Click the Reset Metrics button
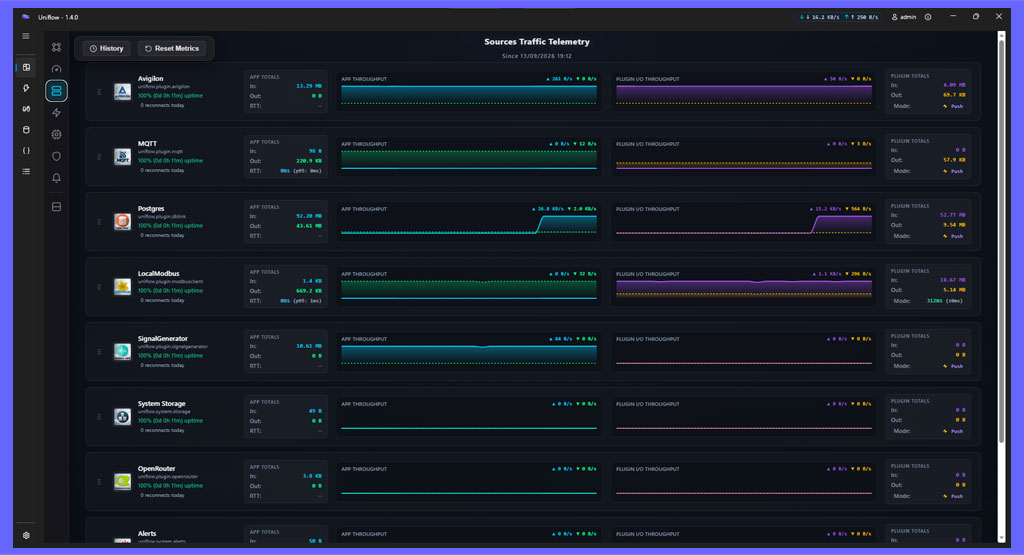 [172, 48]
